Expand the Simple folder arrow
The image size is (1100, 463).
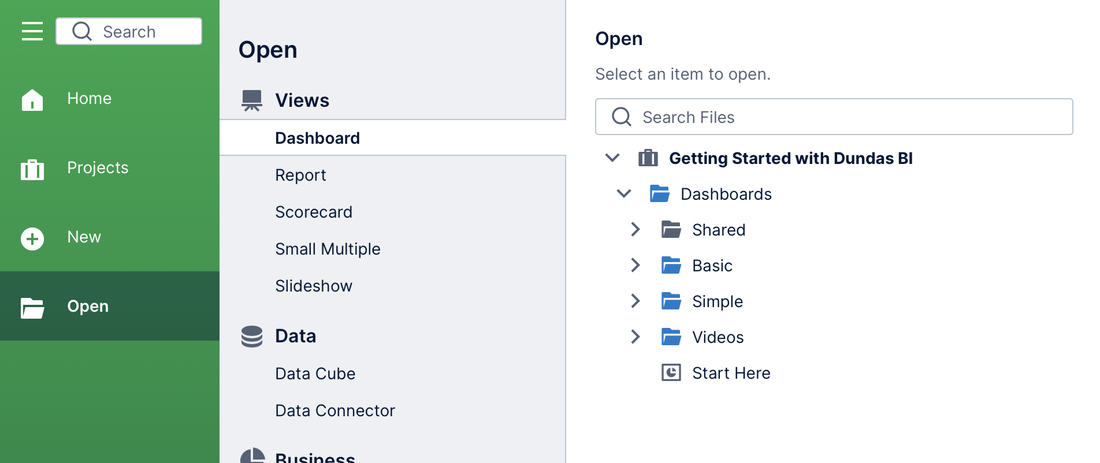click(x=636, y=301)
